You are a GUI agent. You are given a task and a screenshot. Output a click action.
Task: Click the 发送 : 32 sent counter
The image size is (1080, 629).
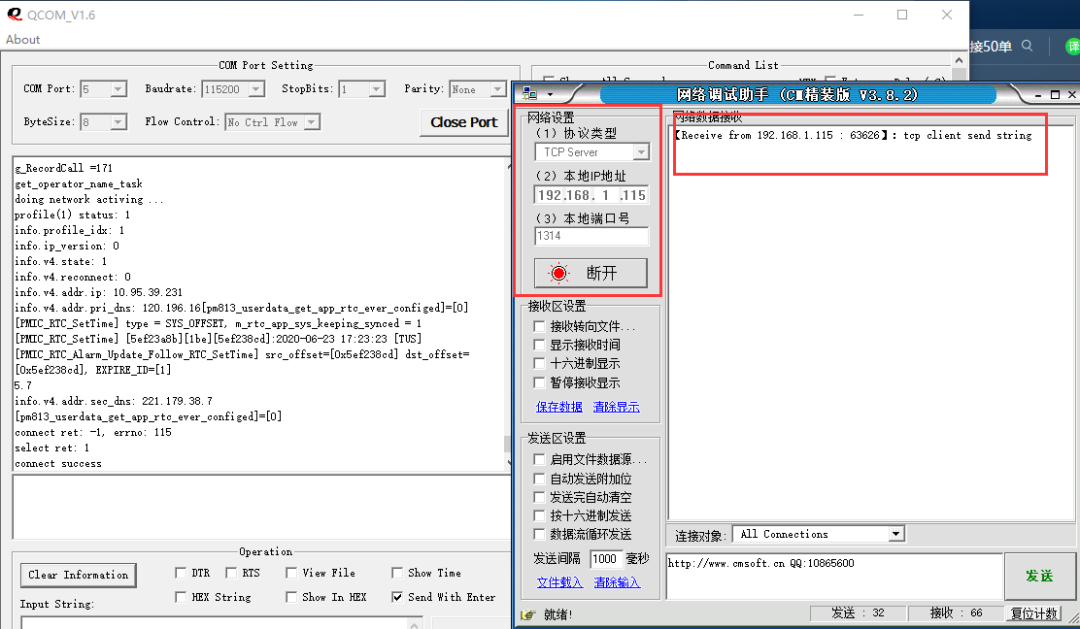[x=858, y=613]
